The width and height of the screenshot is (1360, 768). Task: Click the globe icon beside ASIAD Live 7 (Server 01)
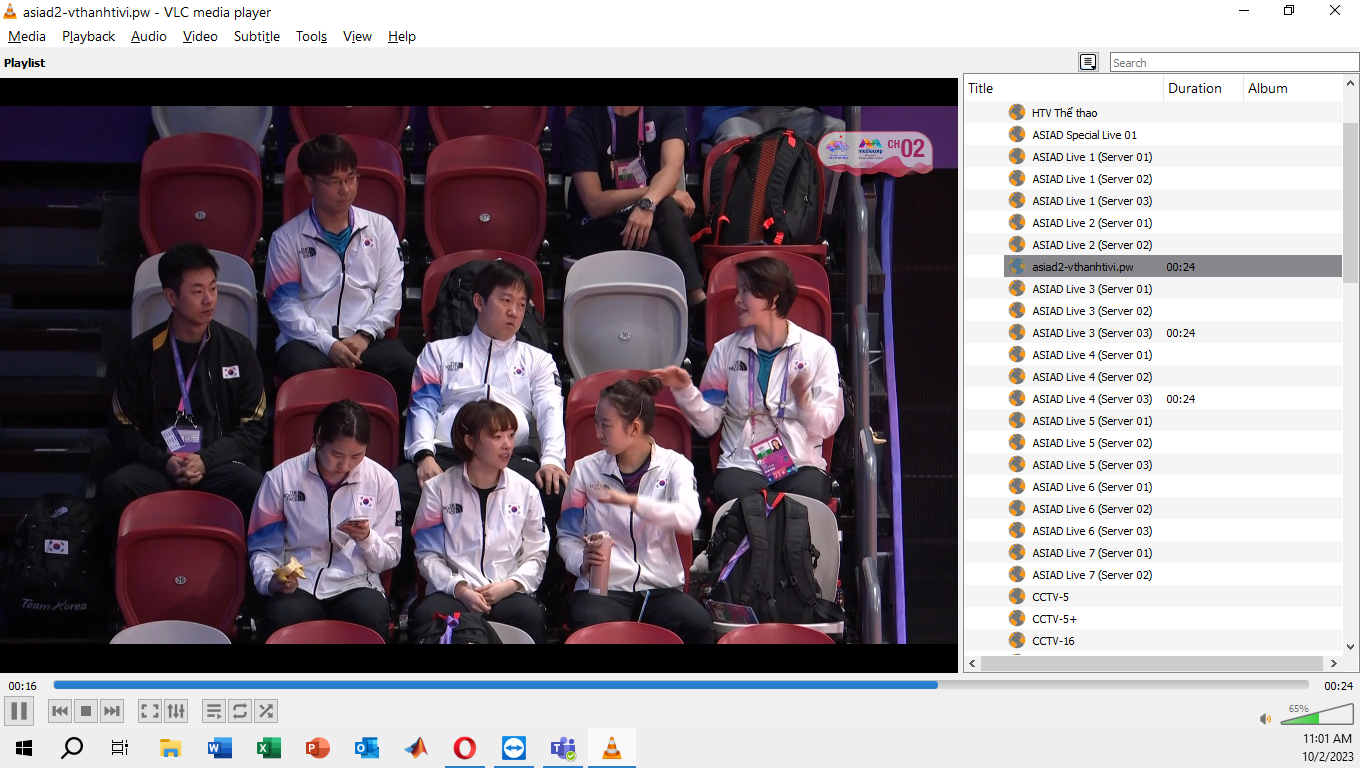click(1017, 552)
